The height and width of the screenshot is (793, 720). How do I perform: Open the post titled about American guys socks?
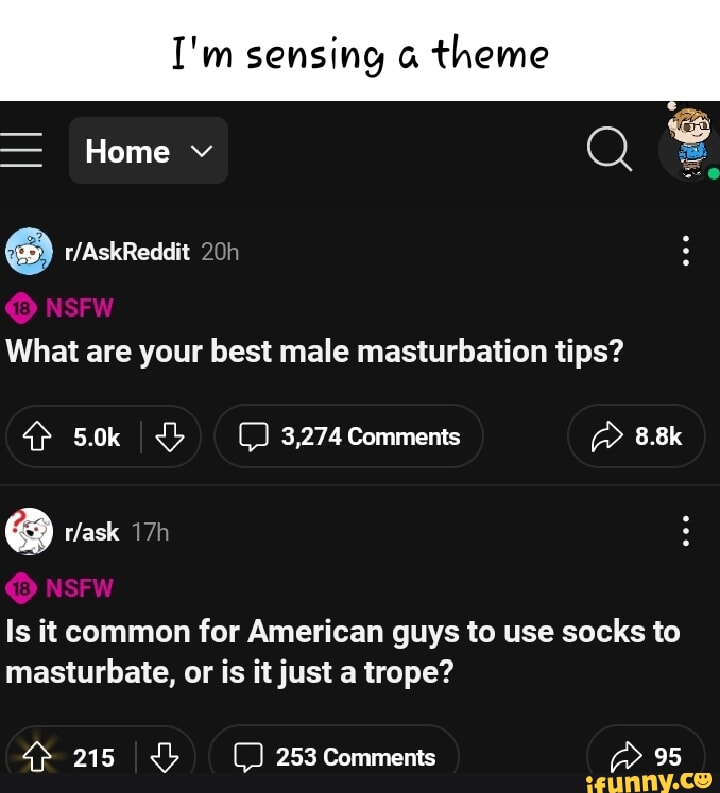(x=342, y=652)
